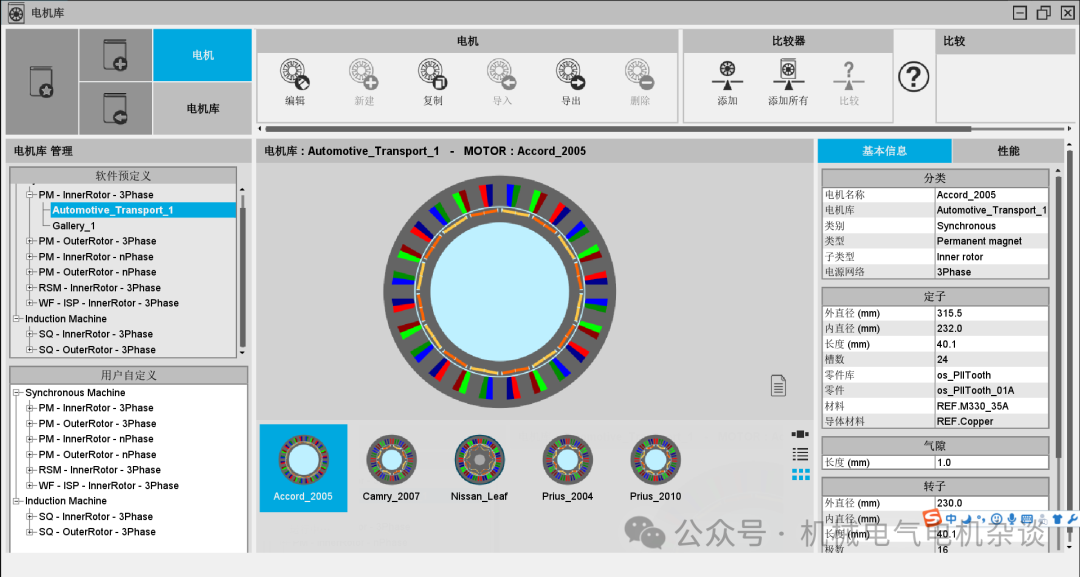Click the Sogou input method S icon

932,518
